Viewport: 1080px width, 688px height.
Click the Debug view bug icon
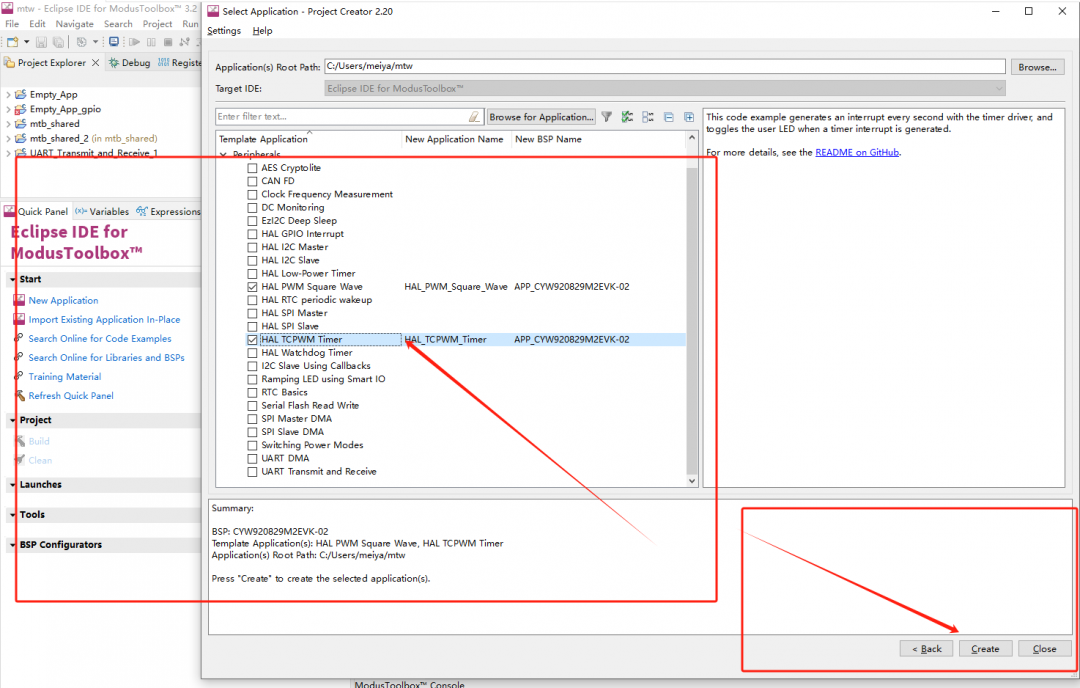coord(114,62)
